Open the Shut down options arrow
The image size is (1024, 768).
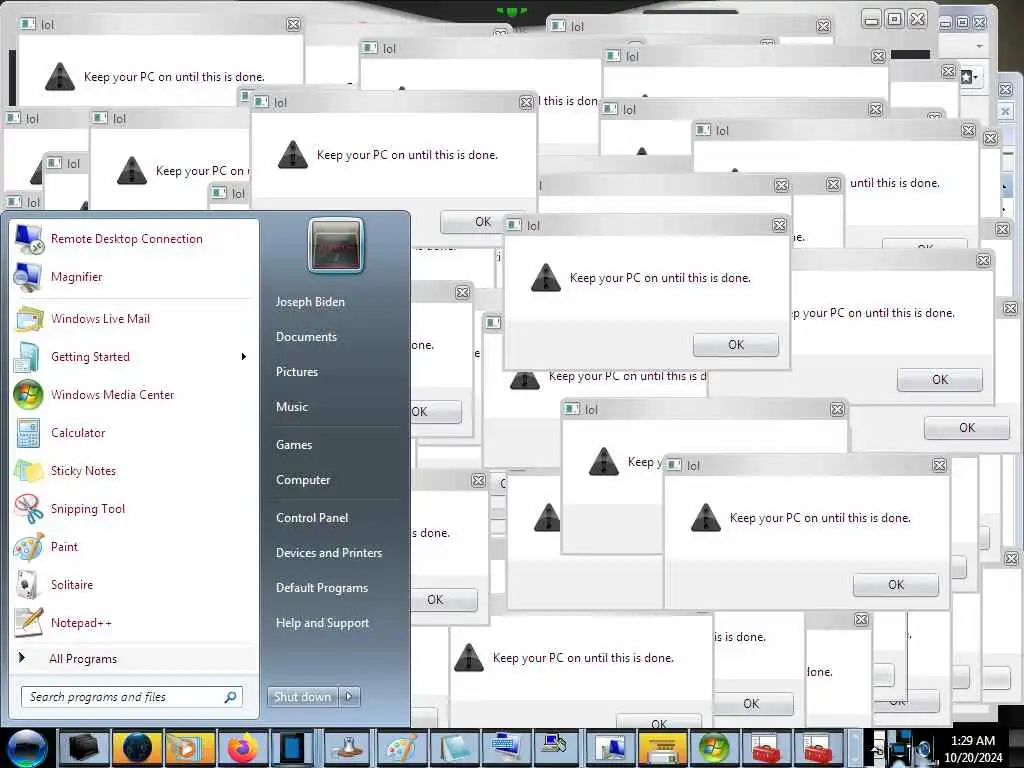(349, 697)
